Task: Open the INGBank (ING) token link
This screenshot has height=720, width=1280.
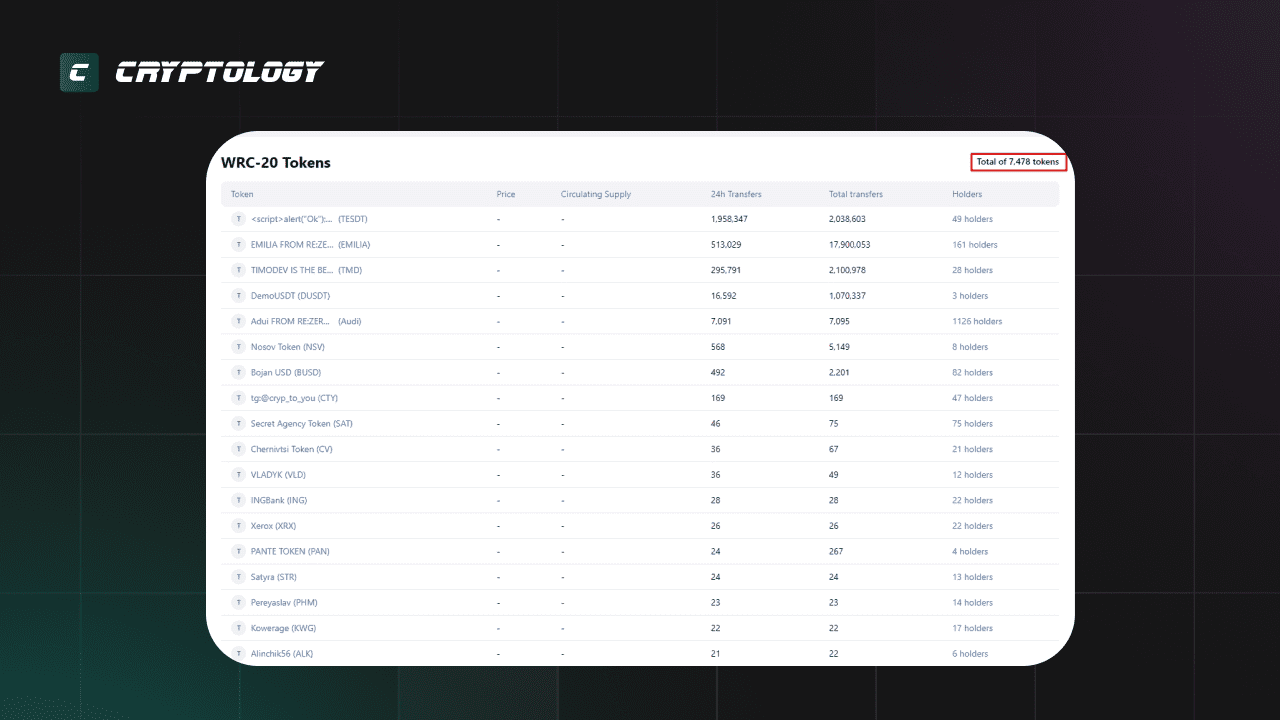Action: 279,500
